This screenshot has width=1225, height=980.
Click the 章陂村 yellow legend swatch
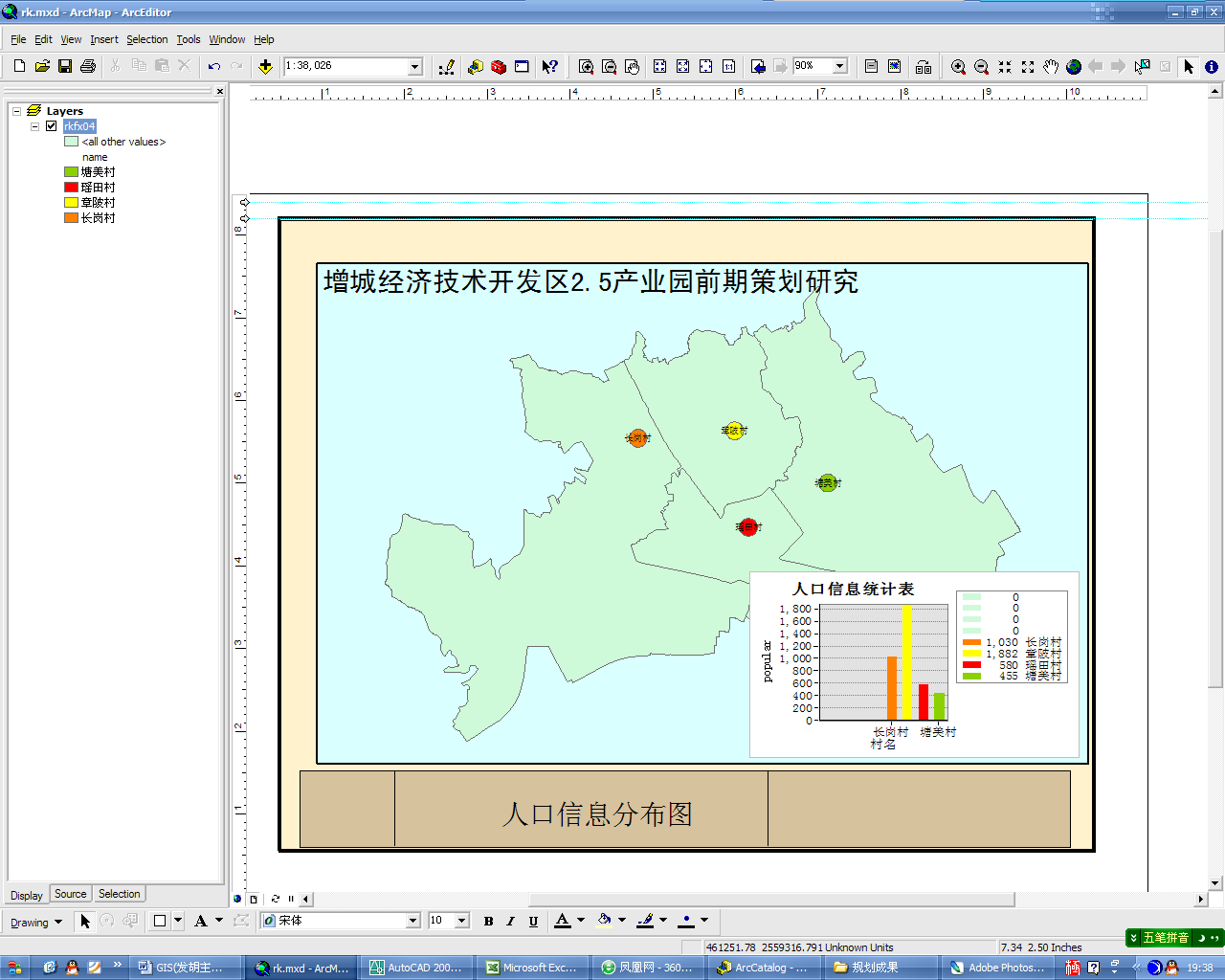[x=71, y=203]
